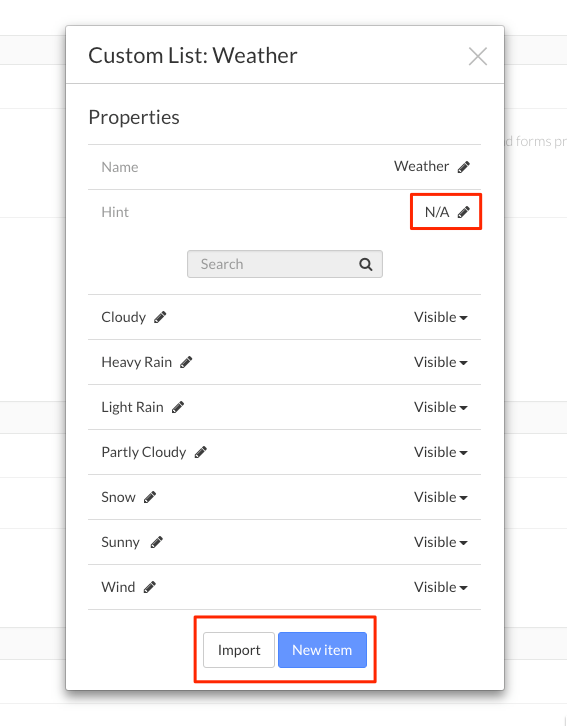Add a New item to list
Viewport: 567px width, 726px height.
(x=322, y=650)
